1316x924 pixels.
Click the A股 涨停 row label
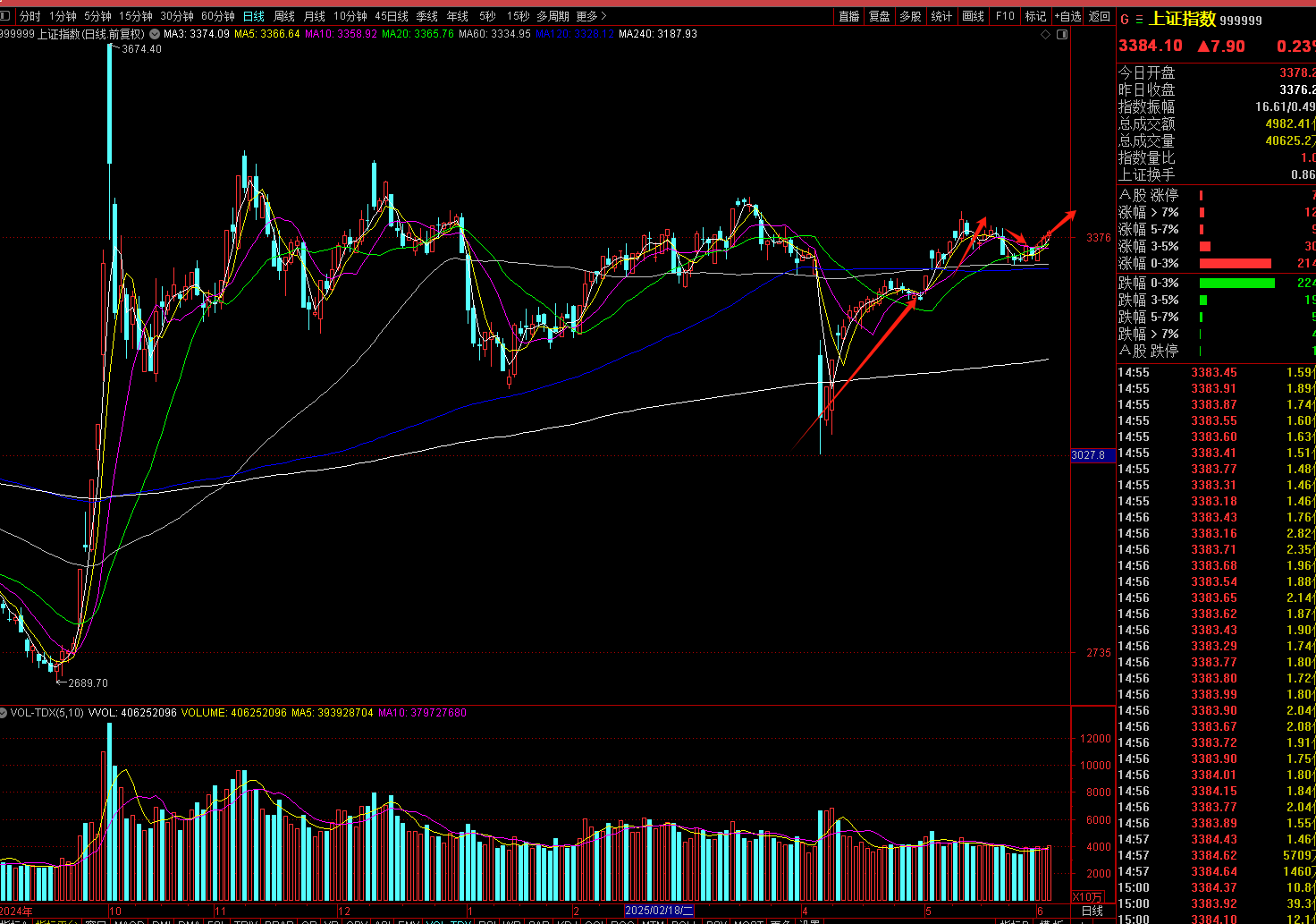(x=1149, y=195)
